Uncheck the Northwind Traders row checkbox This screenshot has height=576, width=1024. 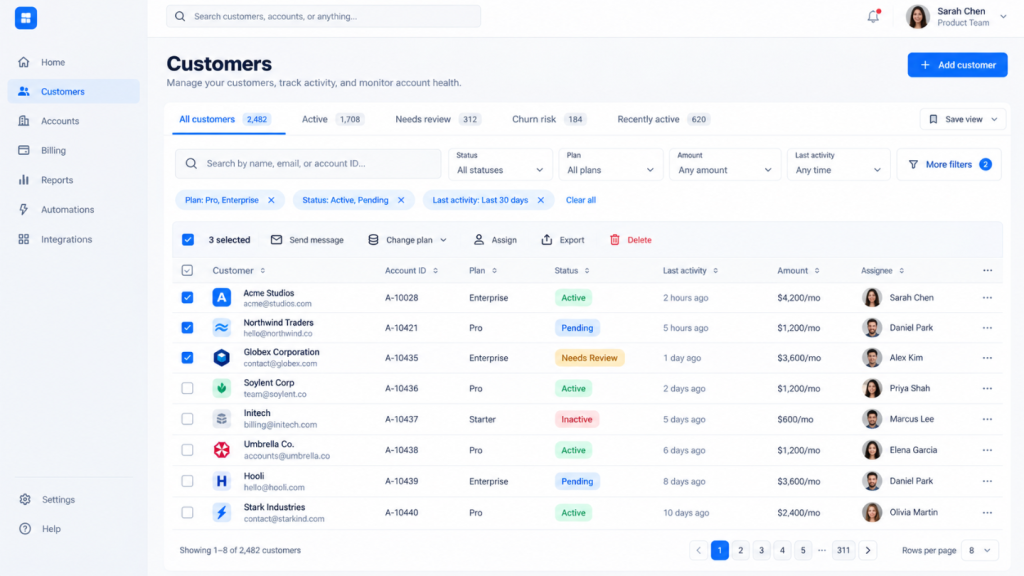point(187,327)
